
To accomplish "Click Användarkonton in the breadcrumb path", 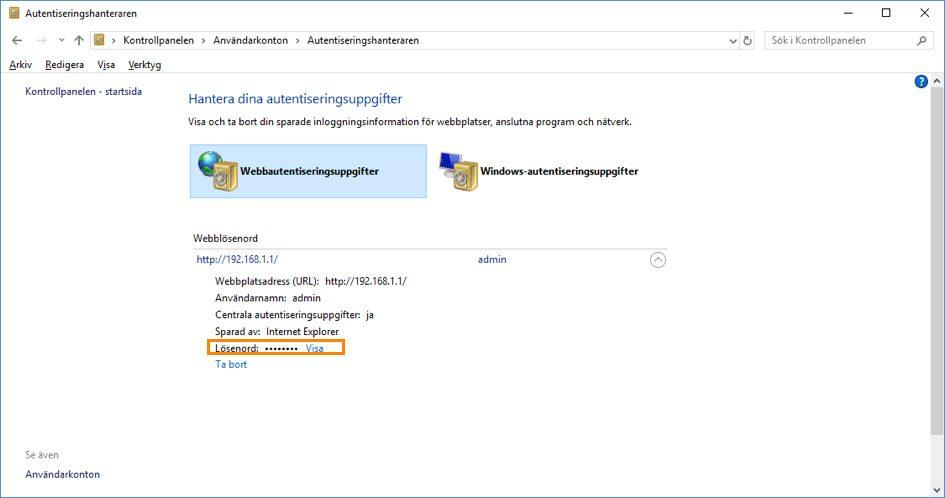I will tap(250, 41).
